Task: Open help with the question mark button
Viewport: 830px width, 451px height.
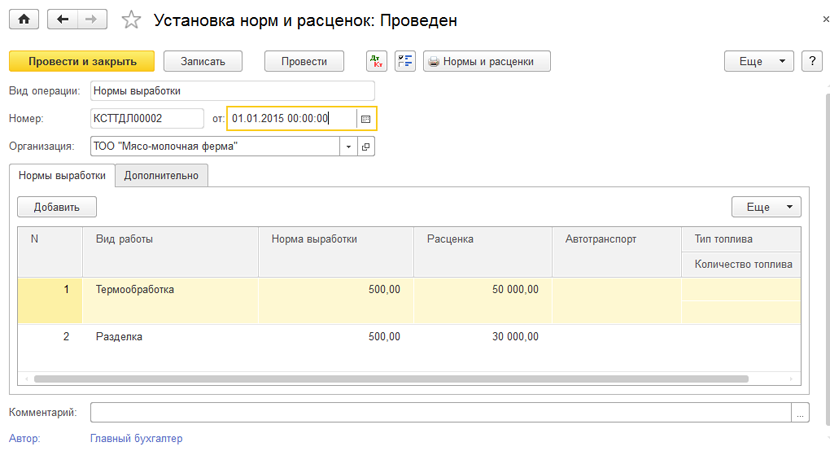Action: [812, 61]
